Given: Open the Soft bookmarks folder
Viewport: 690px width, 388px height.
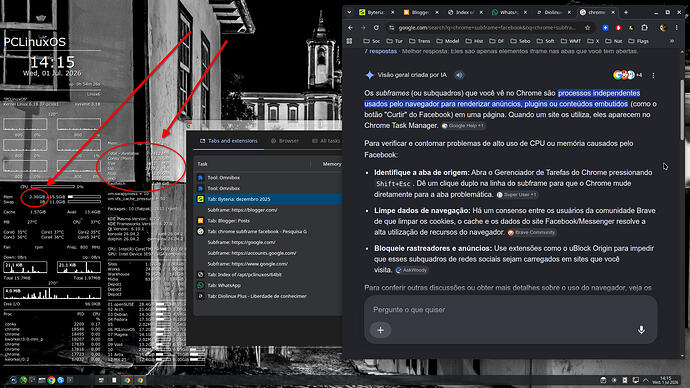Looking at the screenshot, I should tap(546, 41).
